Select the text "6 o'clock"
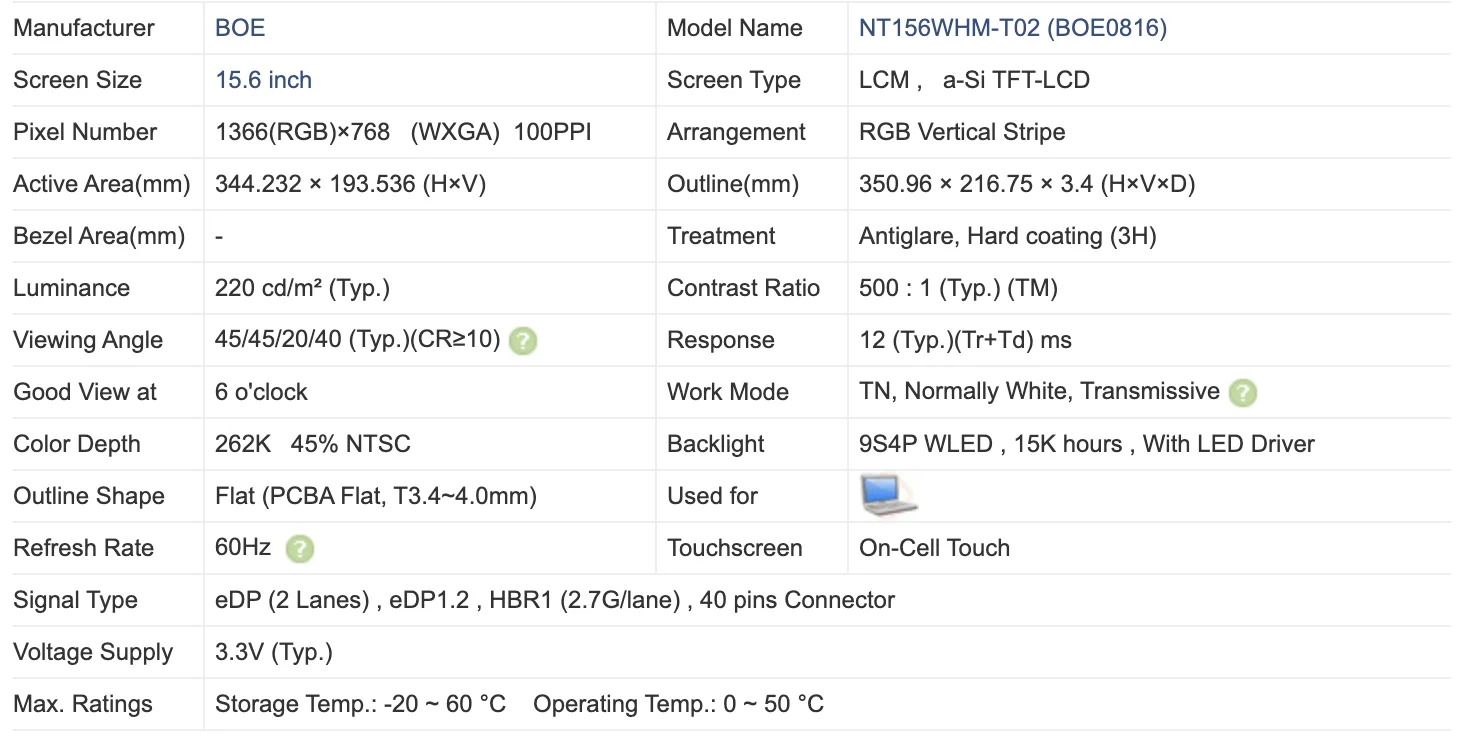The height and width of the screenshot is (736, 1460). (x=261, y=392)
